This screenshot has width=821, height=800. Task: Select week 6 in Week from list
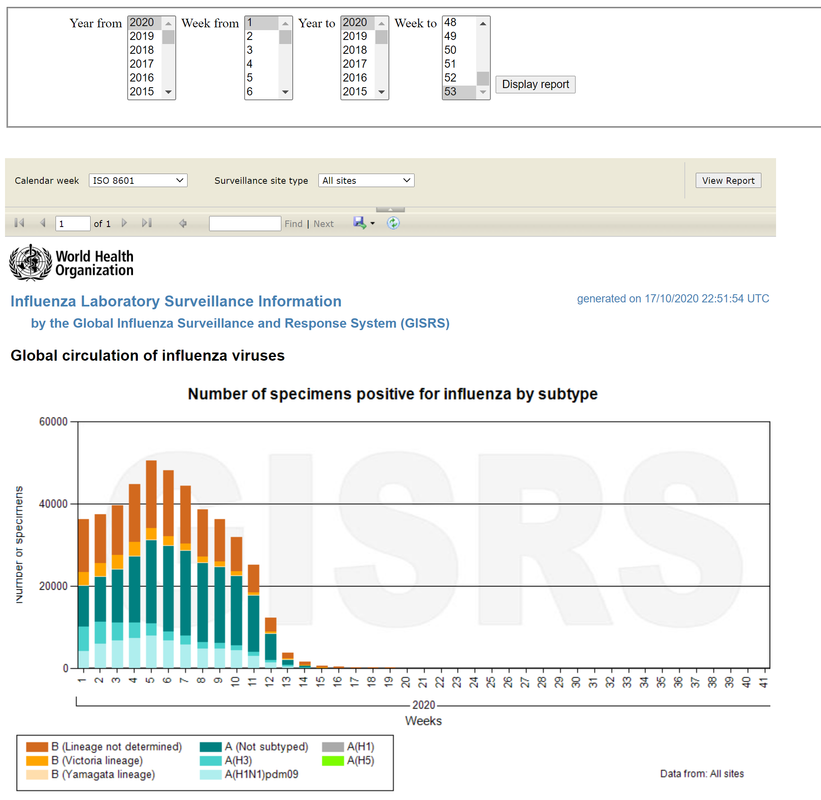click(262, 92)
